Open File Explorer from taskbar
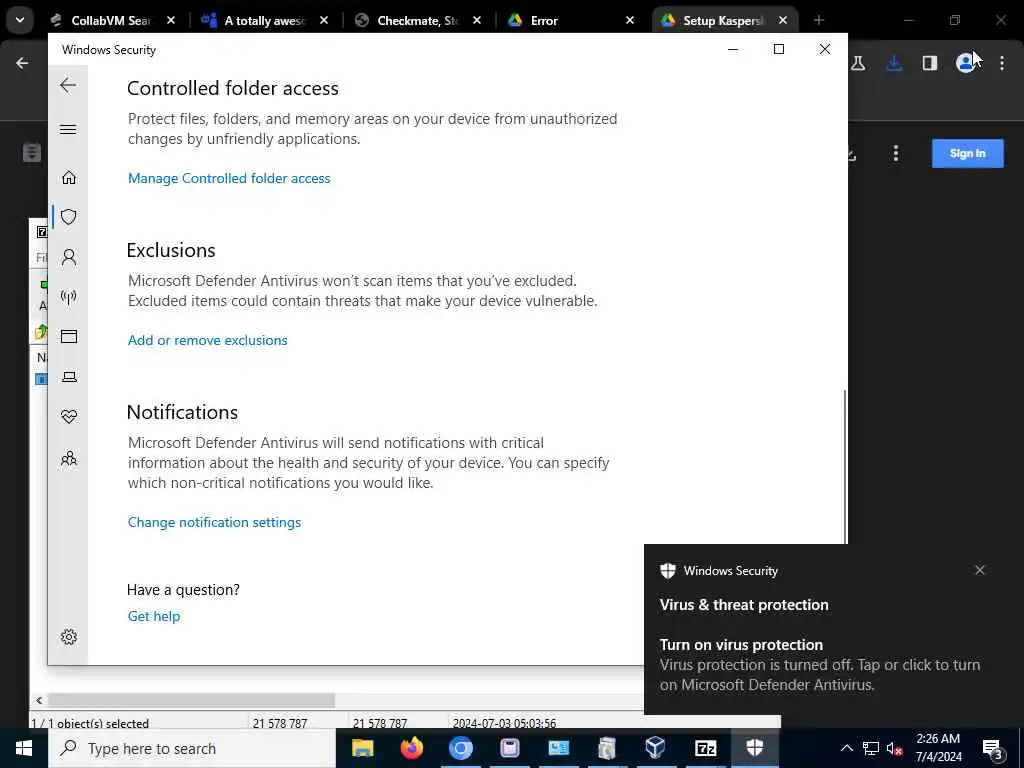Viewport: 1024px width, 768px height. pyautogui.click(x=362, y=748)
